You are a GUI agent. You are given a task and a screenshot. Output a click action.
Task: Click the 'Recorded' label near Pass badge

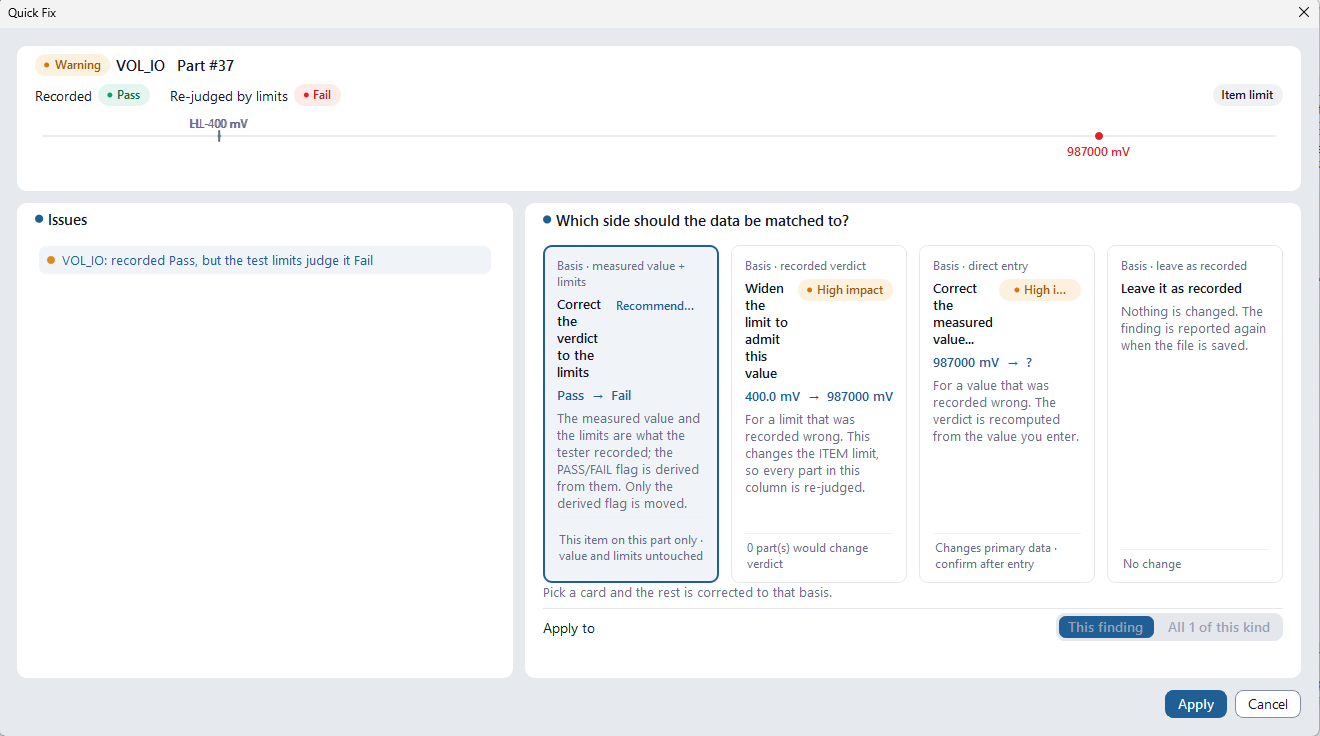pyautogui.click(x=63, y=97)
